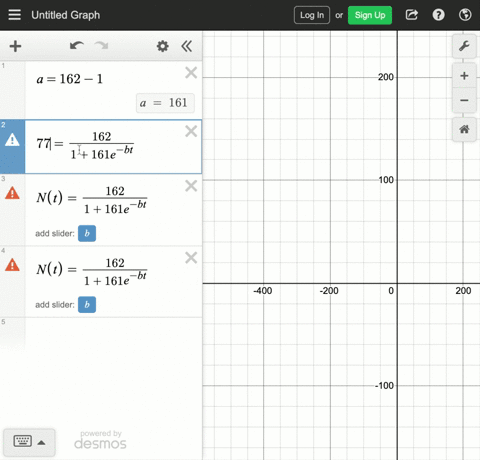Click warning icon on expression 3
Image resolution: width=480 pixels, height=460 pixels.
point(12,193)
